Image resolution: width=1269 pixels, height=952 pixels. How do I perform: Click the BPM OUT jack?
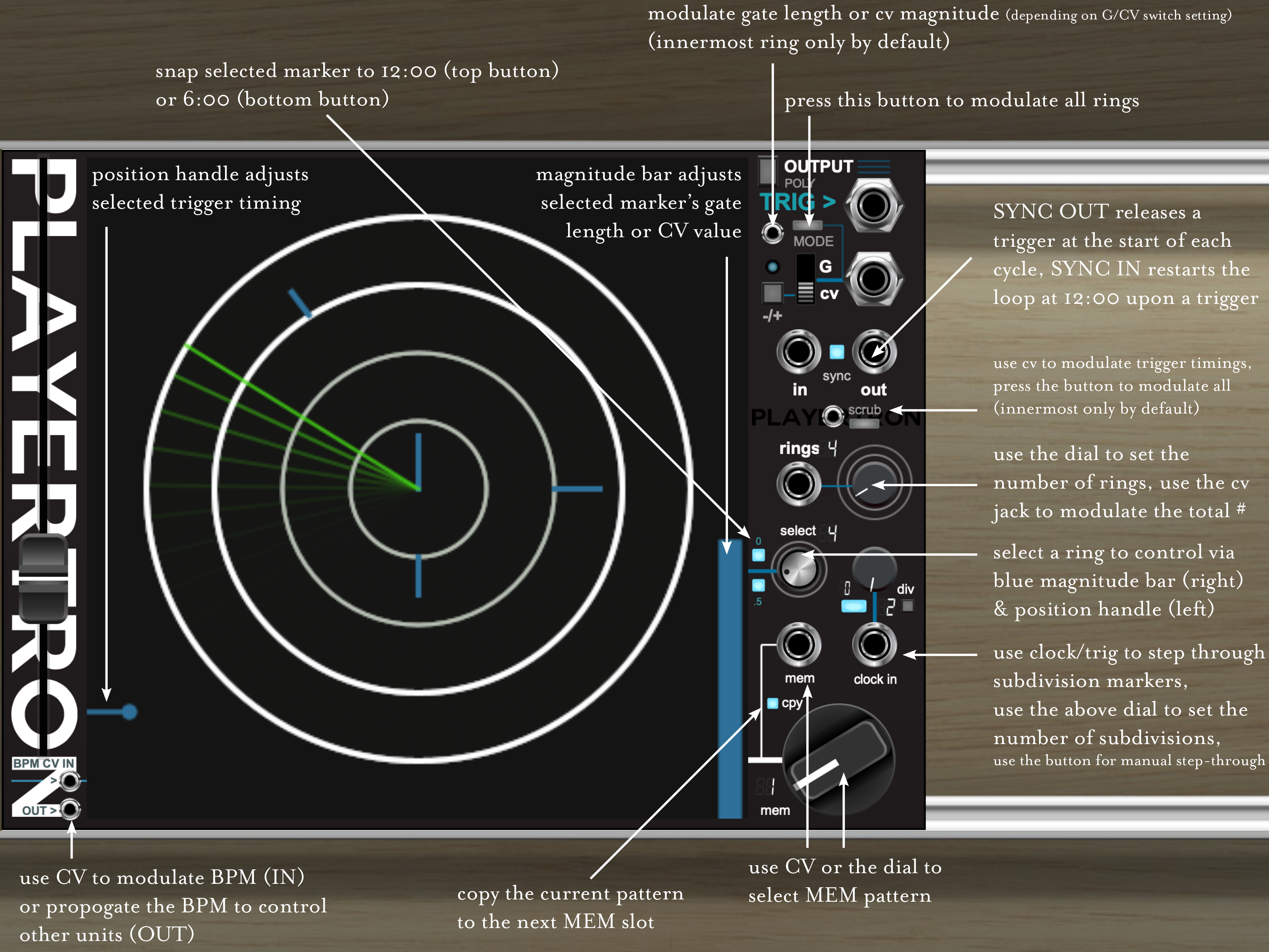(70, 810)
